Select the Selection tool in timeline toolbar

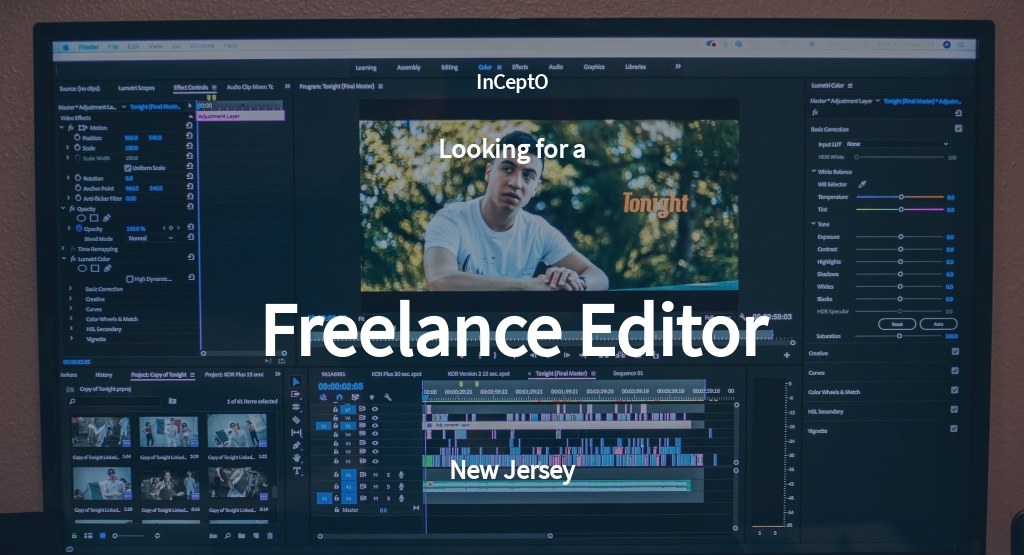click(297, 382)
